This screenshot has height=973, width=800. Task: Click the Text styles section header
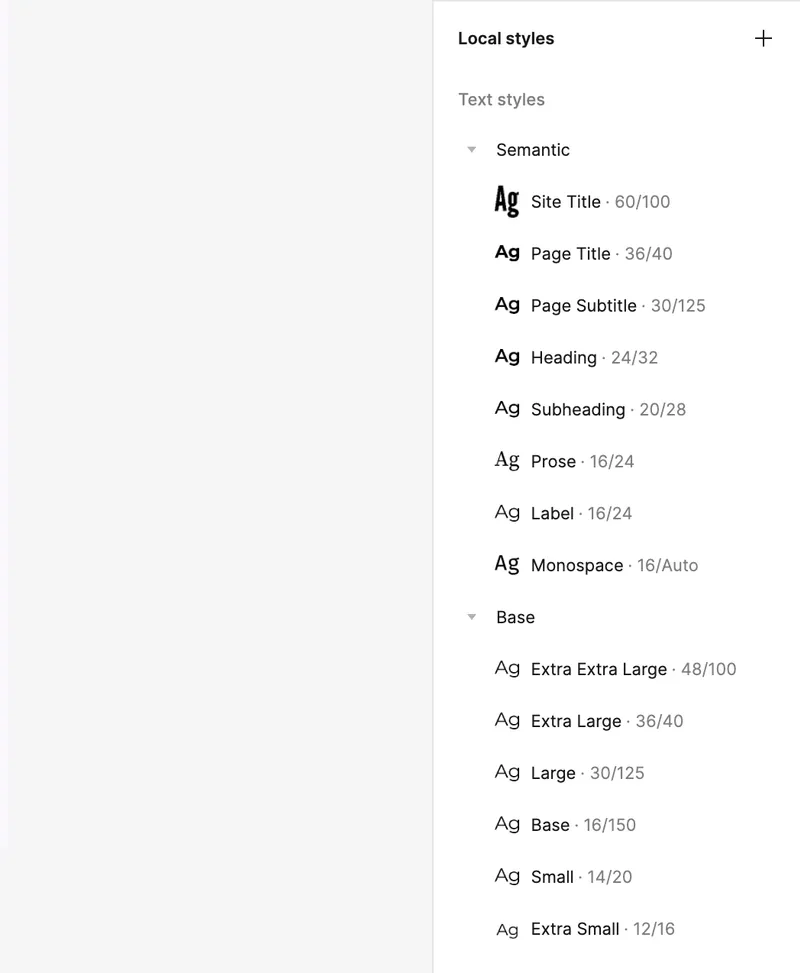tap(501, 100)
